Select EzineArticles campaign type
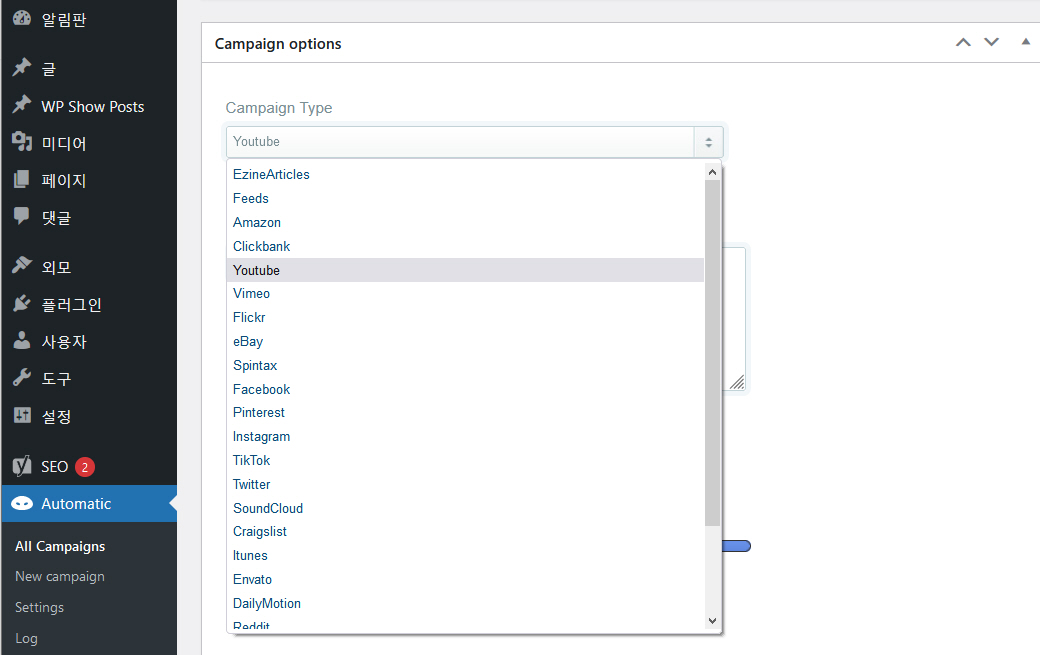Viewport: 1040px width, 655px height. [x=465, y=174]
